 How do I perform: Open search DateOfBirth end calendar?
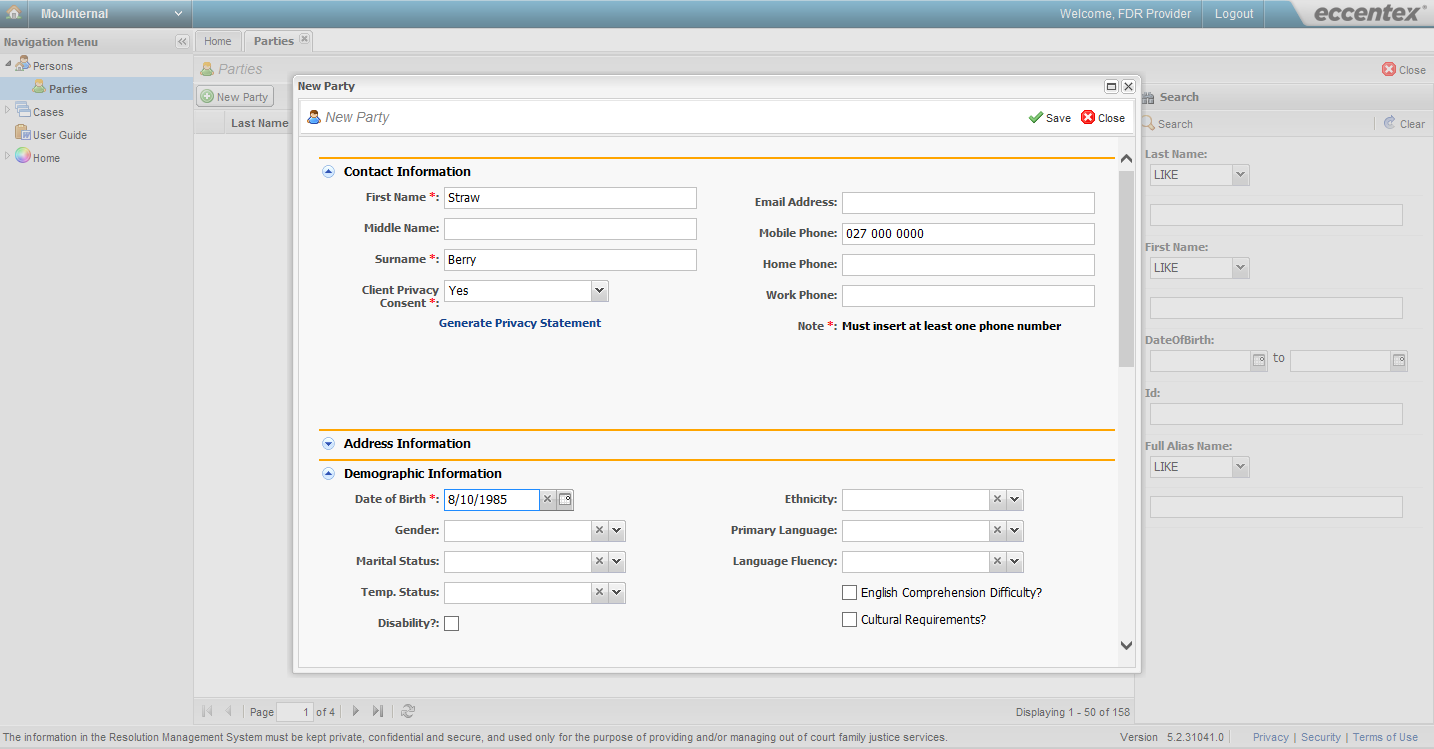(x=1399, y=361)
